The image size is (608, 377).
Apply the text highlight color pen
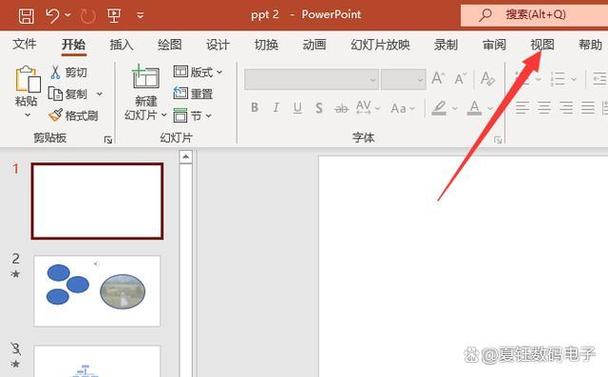pos(439,108)
